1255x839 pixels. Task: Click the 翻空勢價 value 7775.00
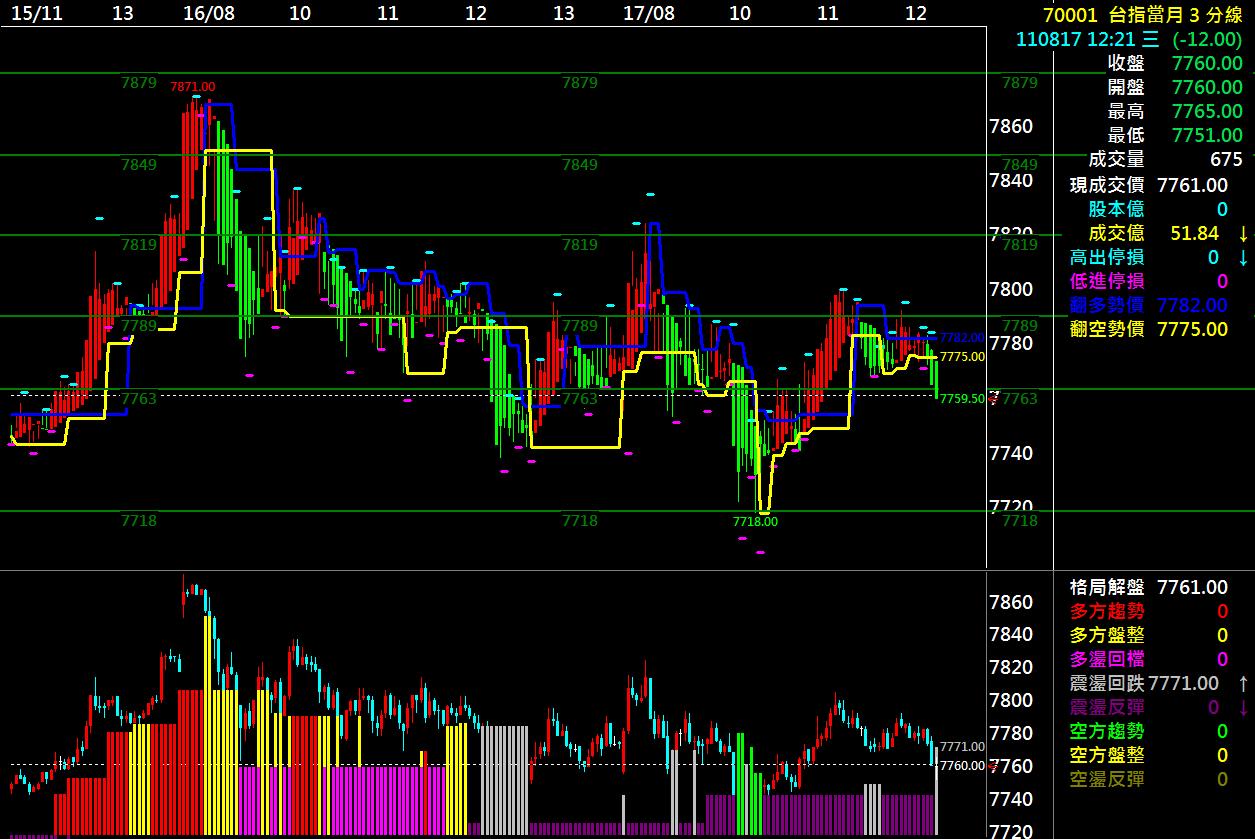click(x=1192, y=329)
